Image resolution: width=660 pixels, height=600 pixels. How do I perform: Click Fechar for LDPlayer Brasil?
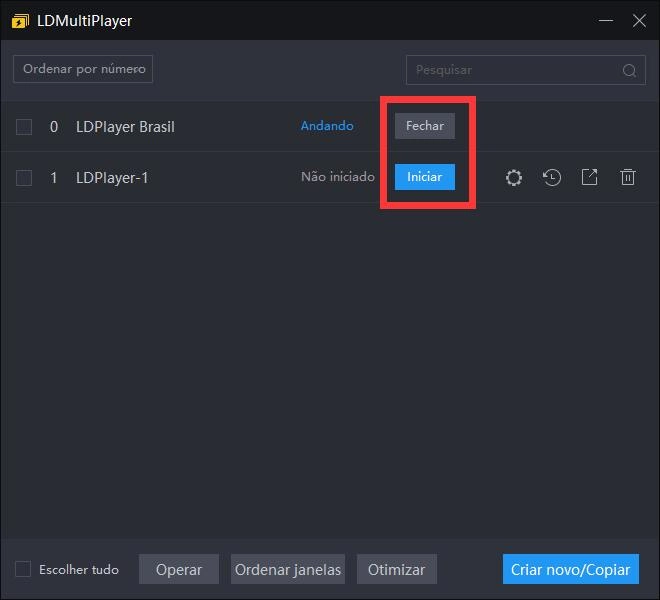[425, 126]
